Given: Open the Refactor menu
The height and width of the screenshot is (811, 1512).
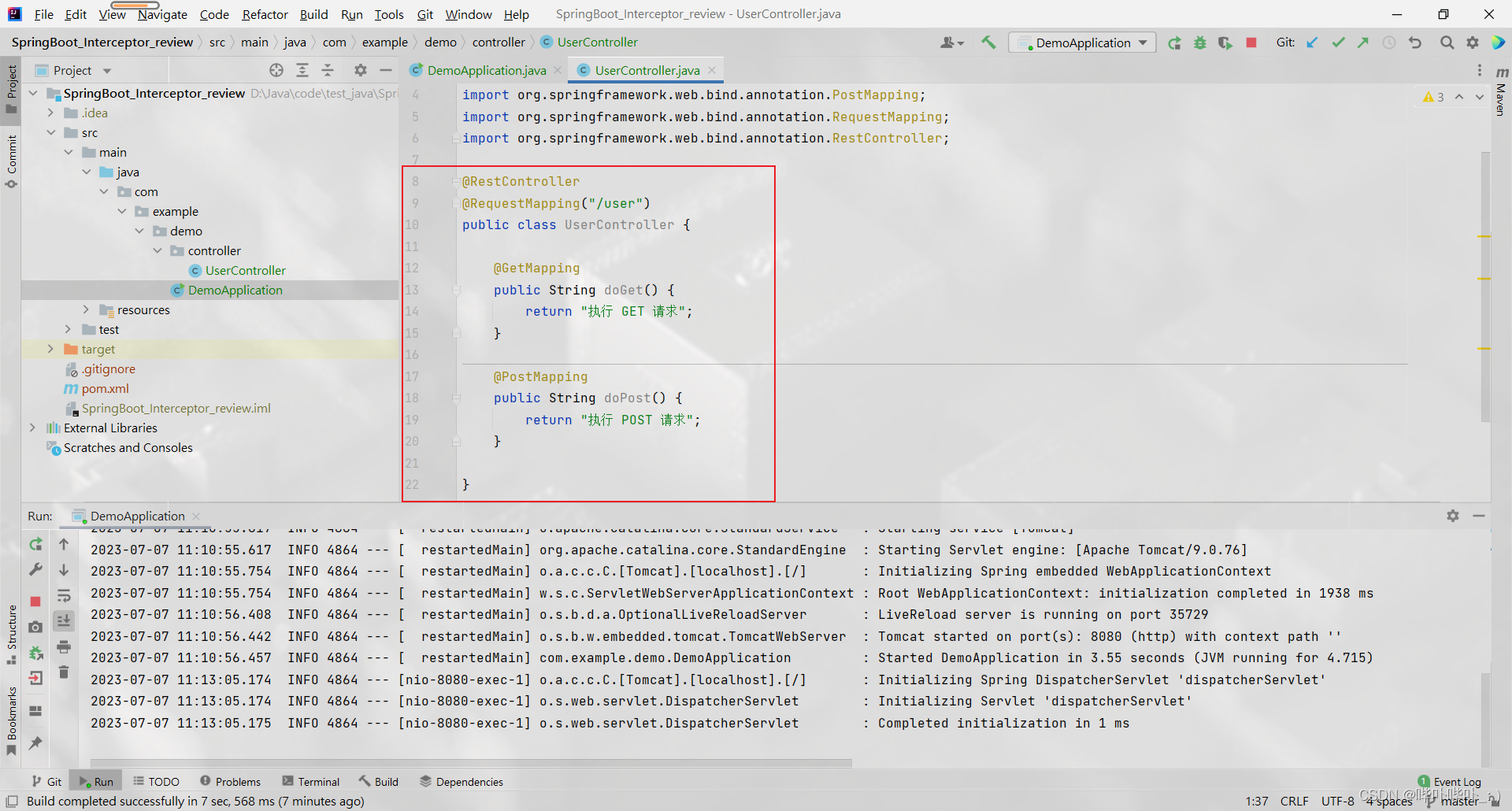Looking at the screenshot, I should tap(265, 14).
